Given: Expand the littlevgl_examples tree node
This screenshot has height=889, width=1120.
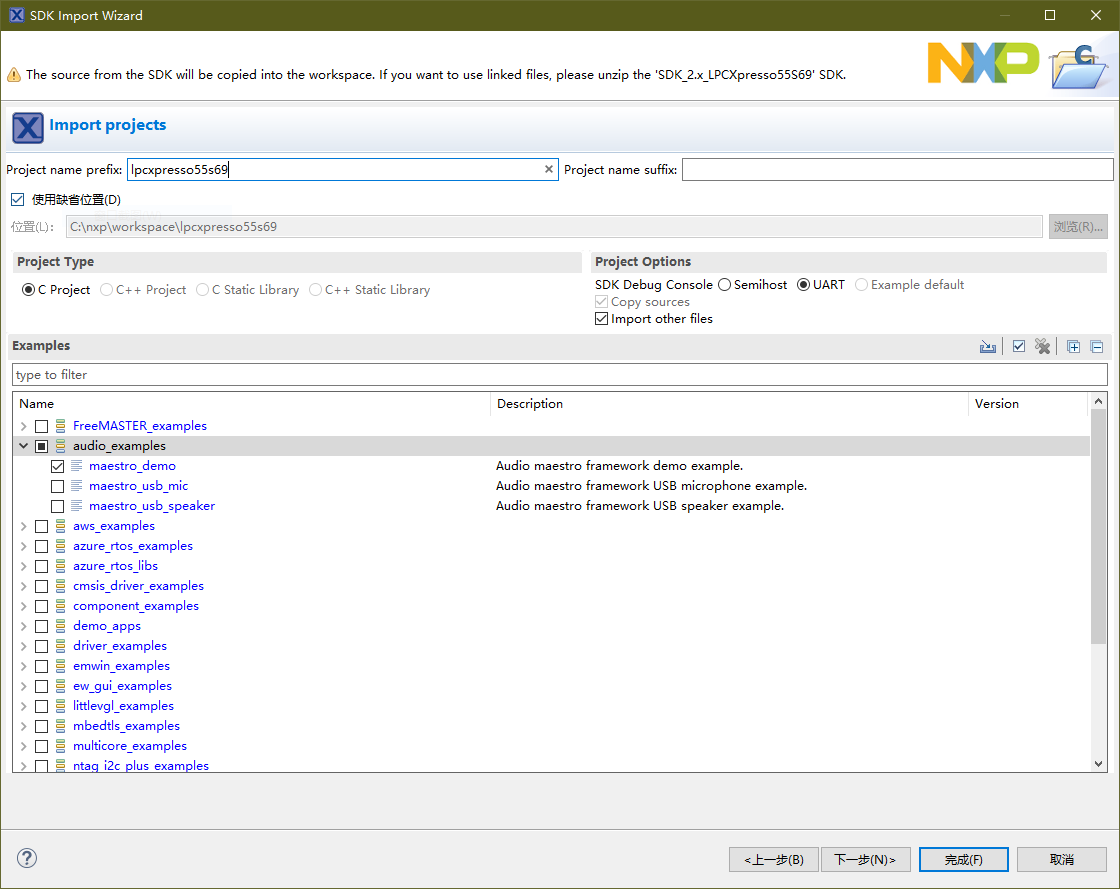Looking at the screenshot, I should (x=24, y=706).
